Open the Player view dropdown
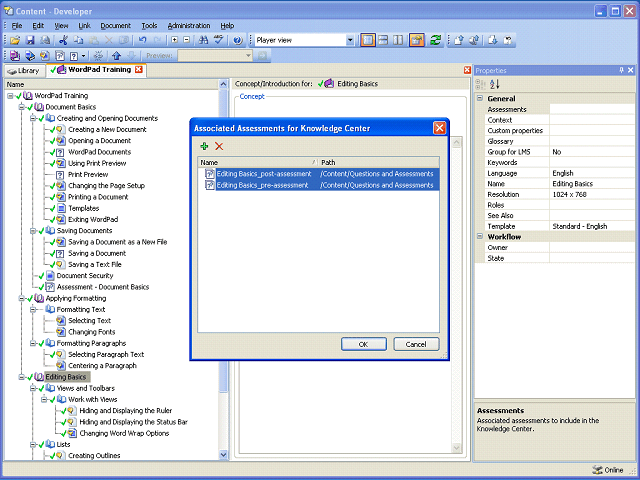Viewport: 640px width, 480px height. tap(350, 40)
